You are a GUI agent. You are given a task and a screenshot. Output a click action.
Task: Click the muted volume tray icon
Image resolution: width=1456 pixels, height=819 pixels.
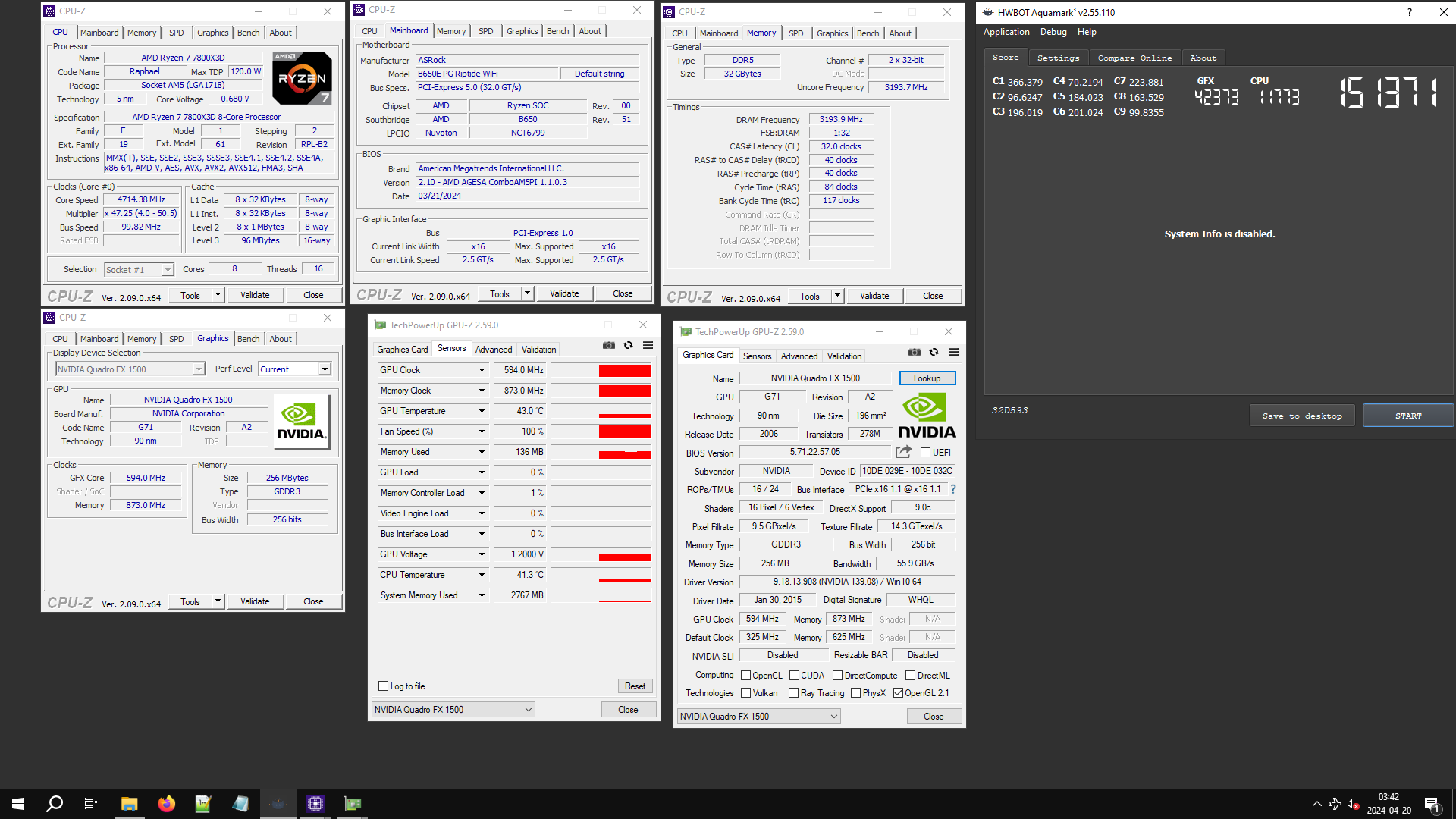1353,804
